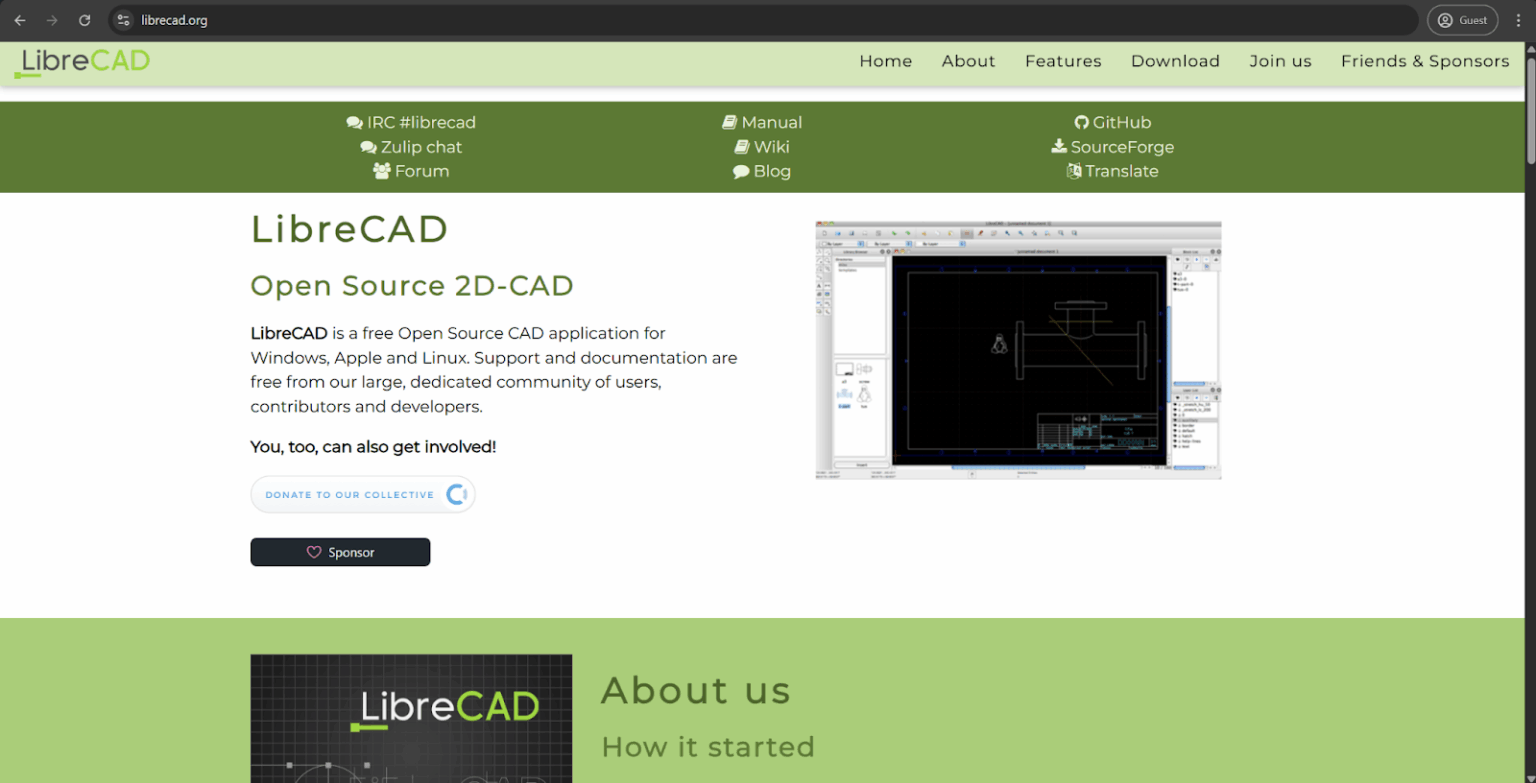The width and height of the screenshot is (1536, 783).
Task: Open the Features menu item
Action: (1063, 61)
